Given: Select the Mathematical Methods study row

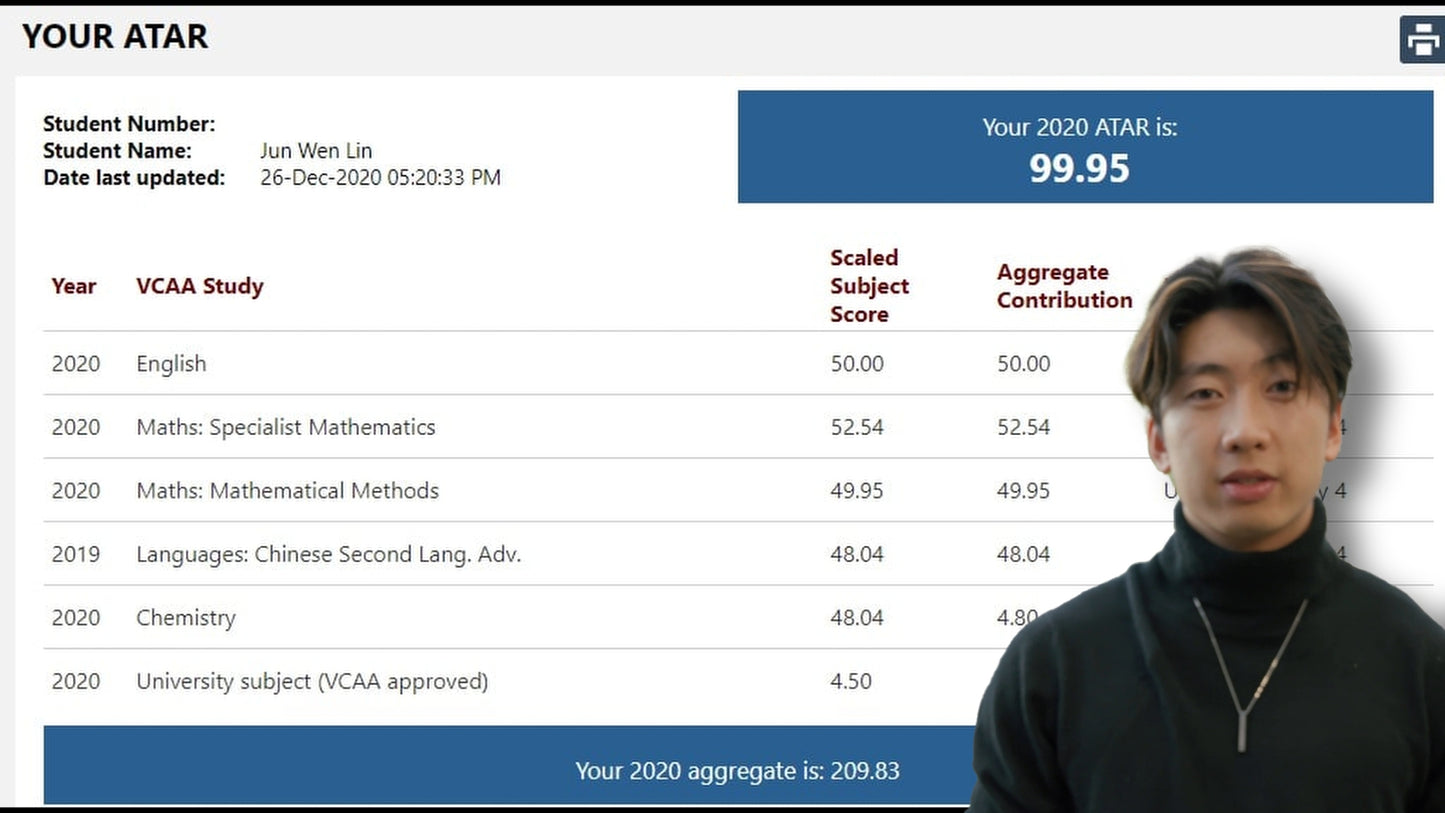Looking at the screenshot, I should click(x=288, y=491).
